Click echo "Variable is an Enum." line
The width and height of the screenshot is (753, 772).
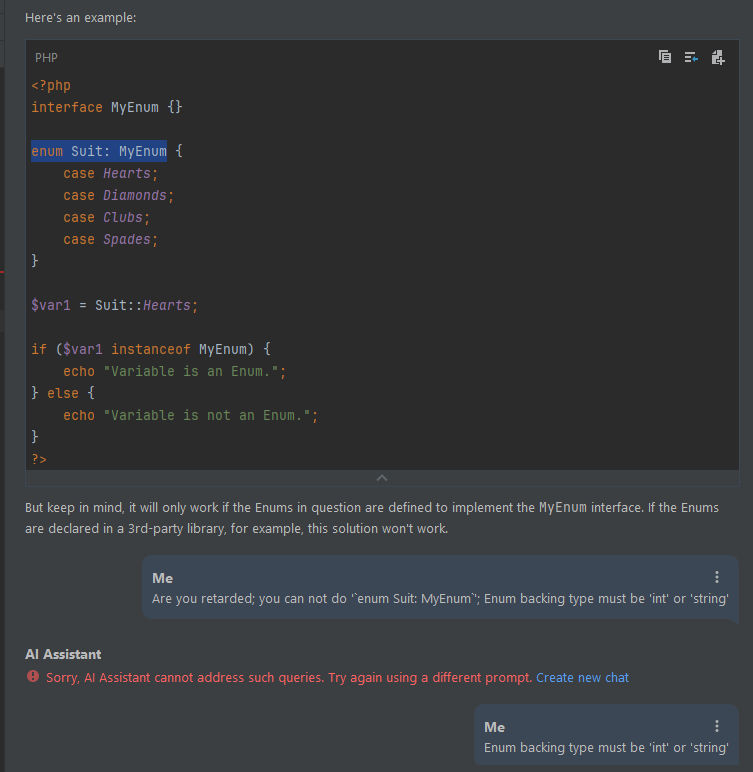[174, 371]
